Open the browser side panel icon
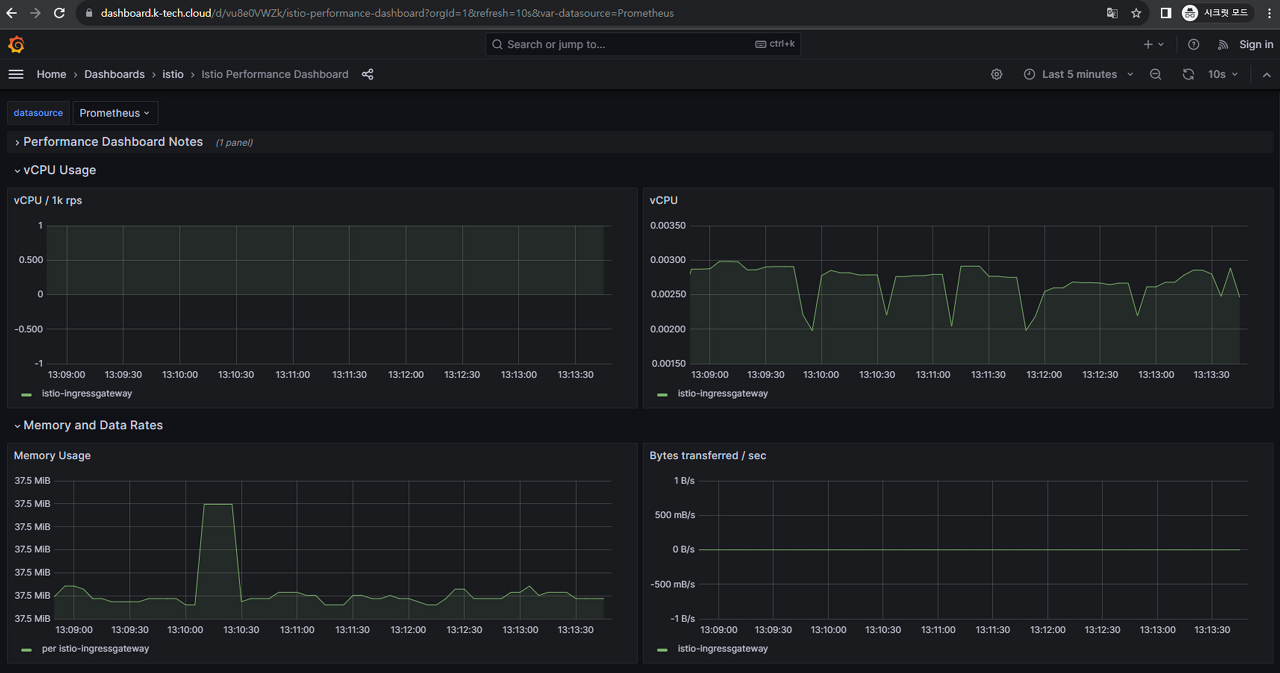This screenshot has width=1280, height=673. point(1166,13)
